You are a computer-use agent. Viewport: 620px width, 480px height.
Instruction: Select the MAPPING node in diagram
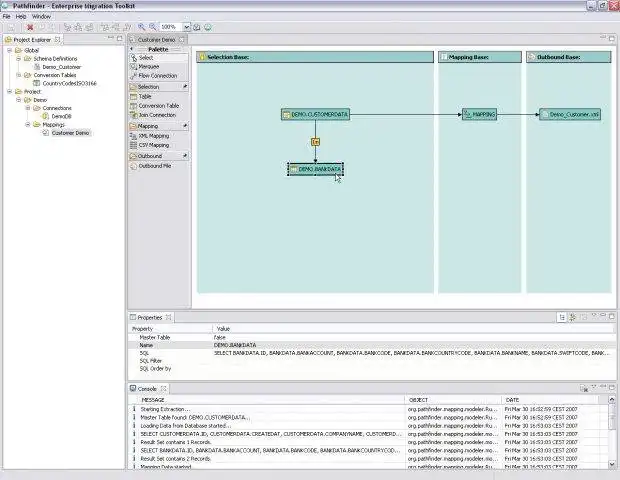479,115
